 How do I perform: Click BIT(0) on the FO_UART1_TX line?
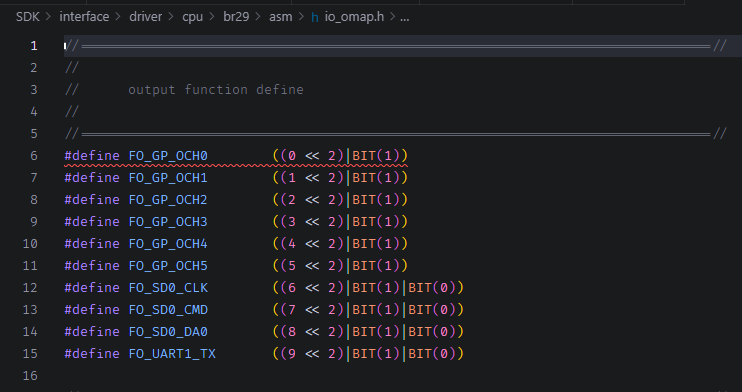[x=432, y=354]
